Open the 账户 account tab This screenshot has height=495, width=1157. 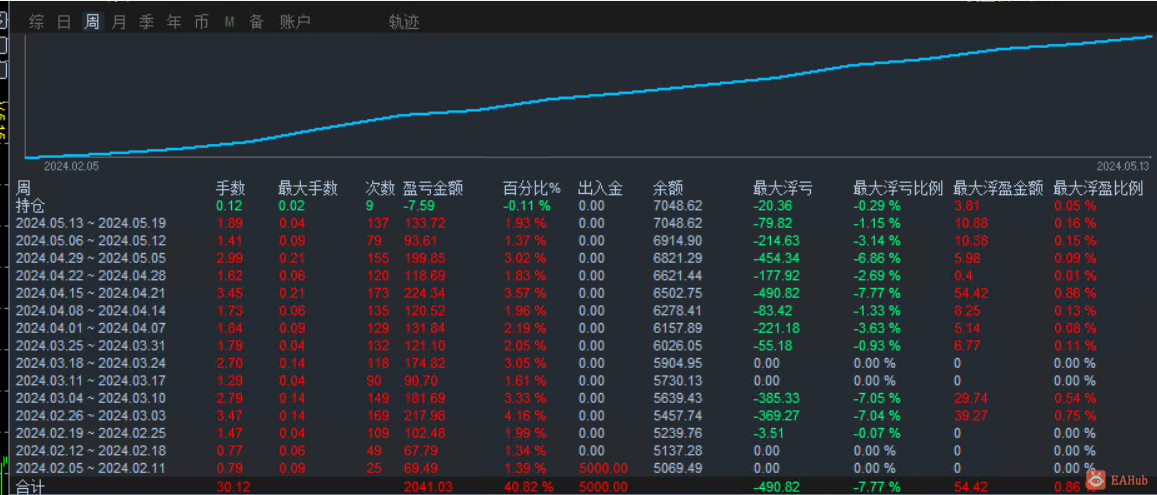pos(295,22)
